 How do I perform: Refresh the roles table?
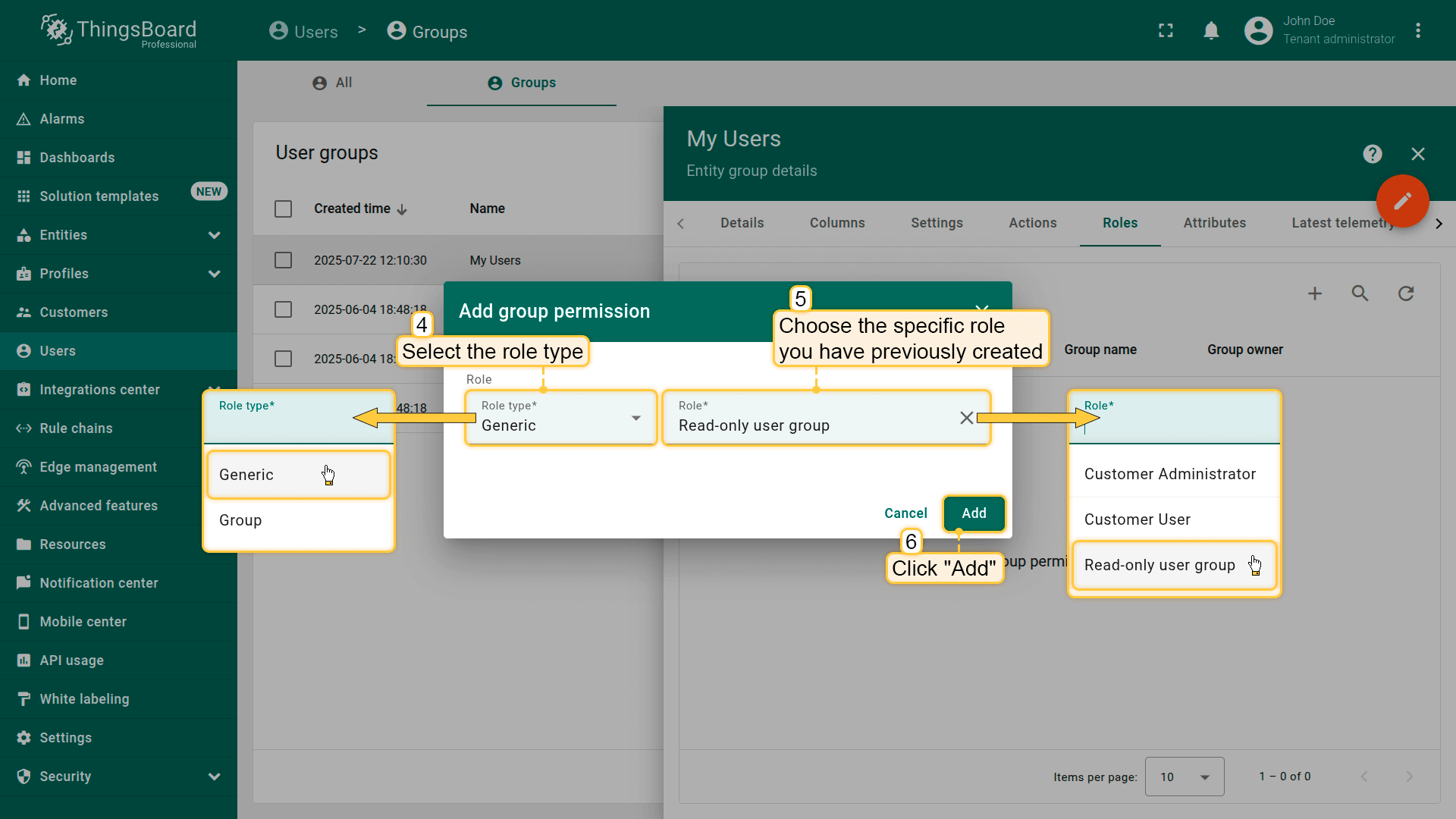coord(1406,293)
